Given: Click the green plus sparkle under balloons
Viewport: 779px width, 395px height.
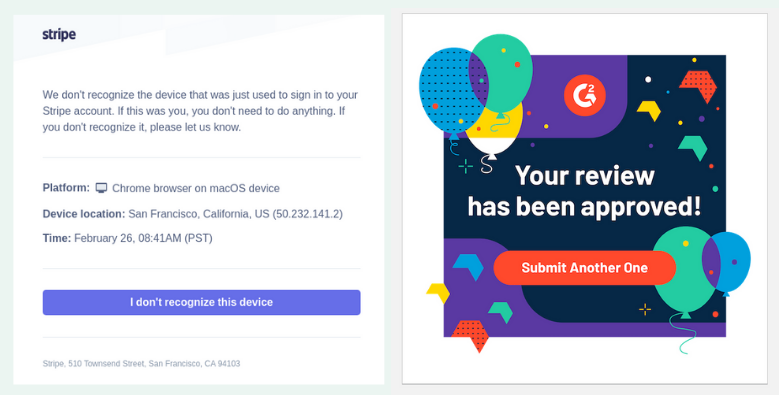Looking at the screenshot, I should click(466, 166).
